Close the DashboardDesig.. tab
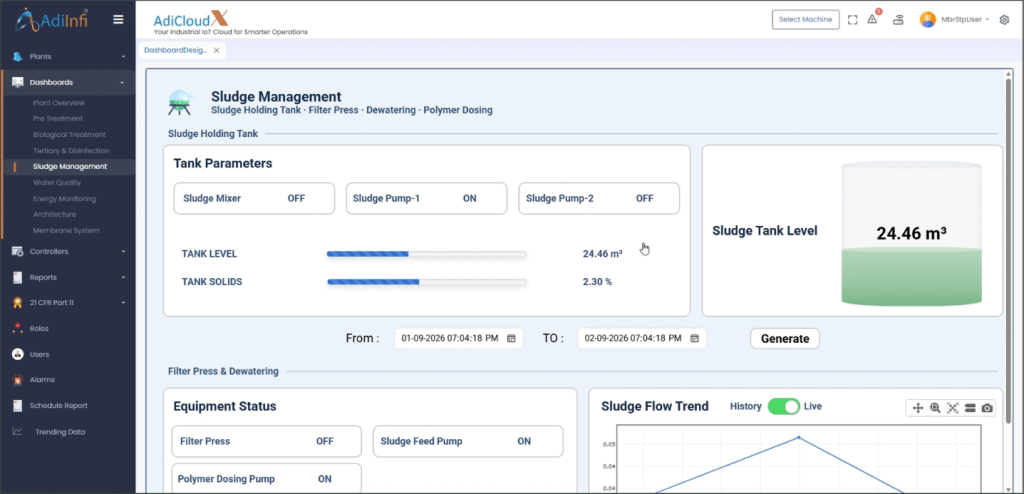1024x494 pixels. (x=216, y=50)
